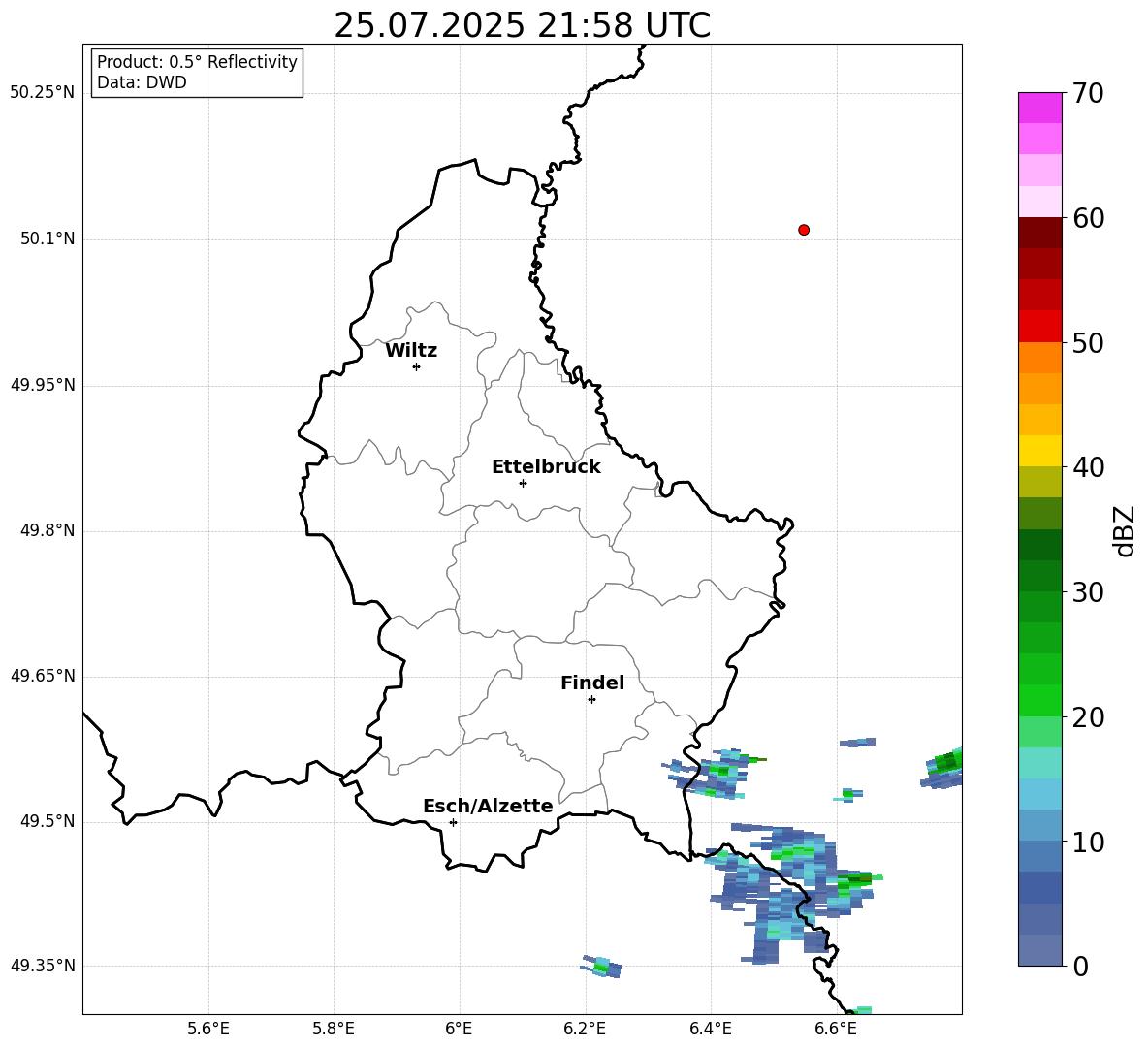The image size is (1148, 1048).
Task: Click the Wiltz station cross marker
Action: (x=417, y=366)
